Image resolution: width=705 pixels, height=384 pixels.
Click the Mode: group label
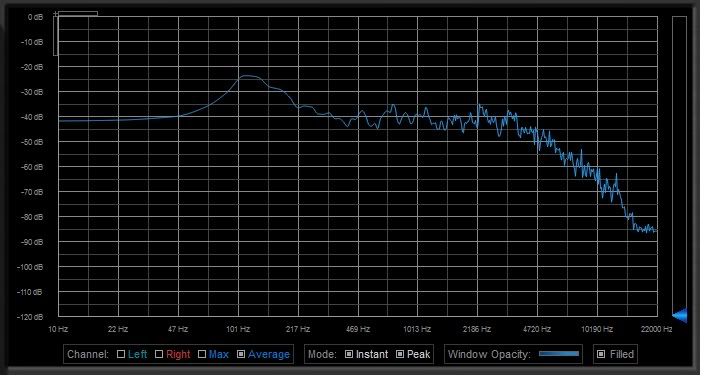(x=322, y=354)
